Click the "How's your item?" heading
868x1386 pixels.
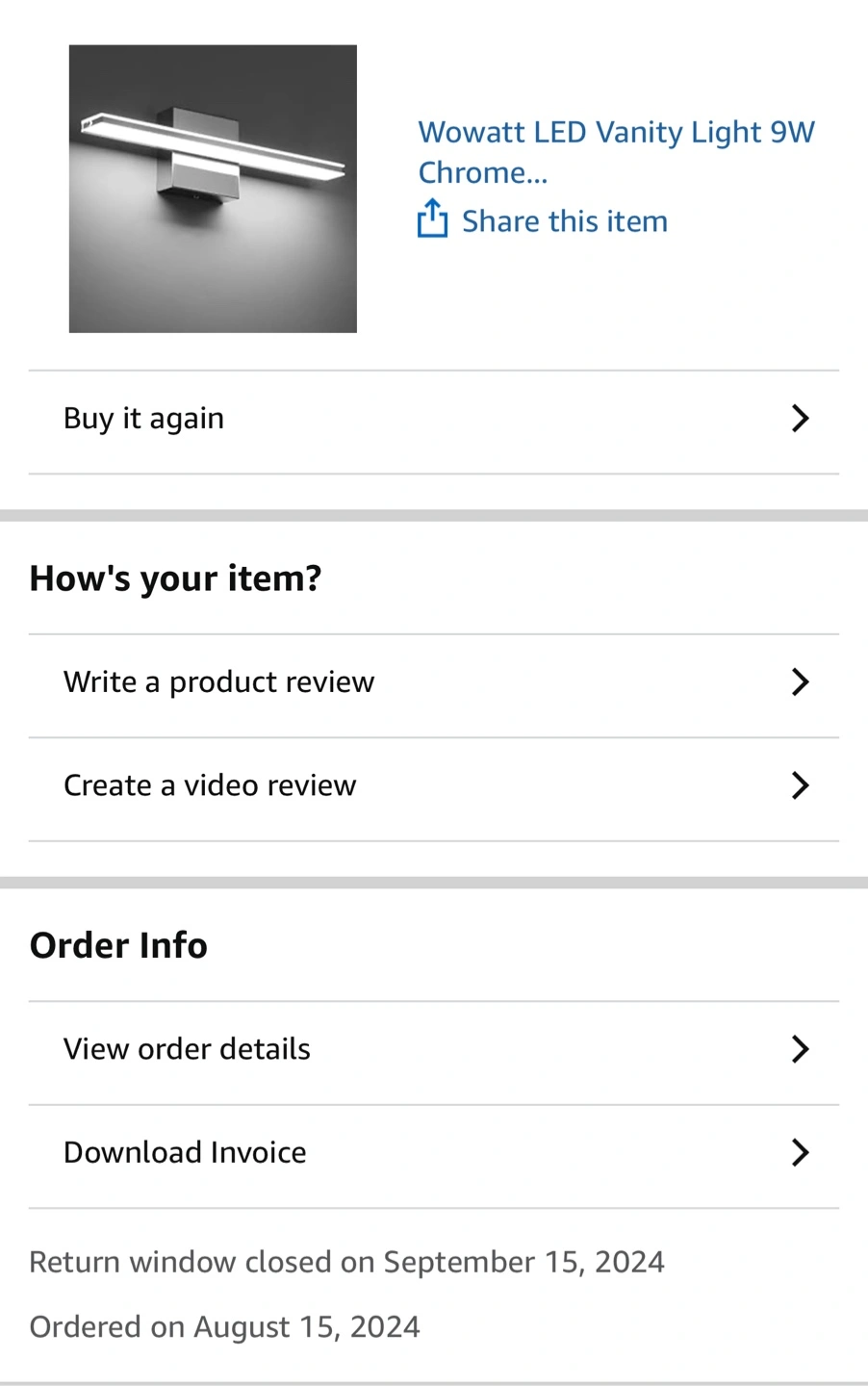click(175, 578)
